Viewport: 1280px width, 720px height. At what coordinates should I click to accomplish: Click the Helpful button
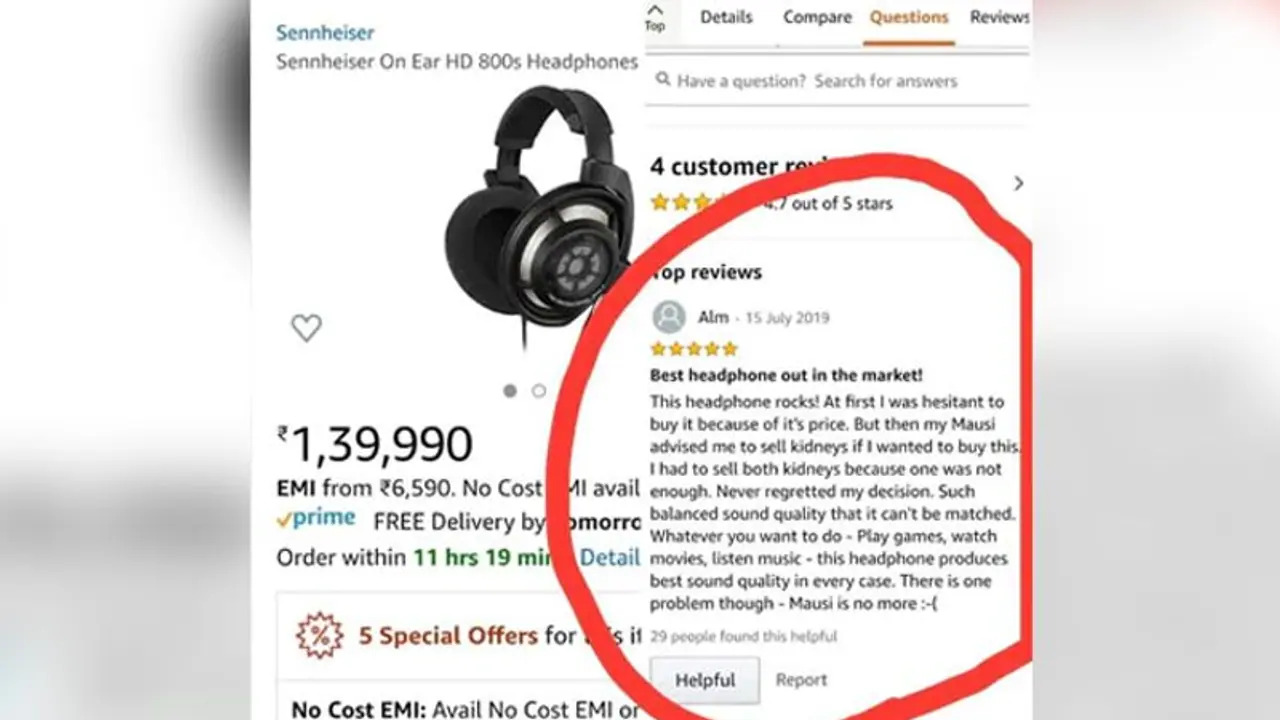[x=705, y=680]
